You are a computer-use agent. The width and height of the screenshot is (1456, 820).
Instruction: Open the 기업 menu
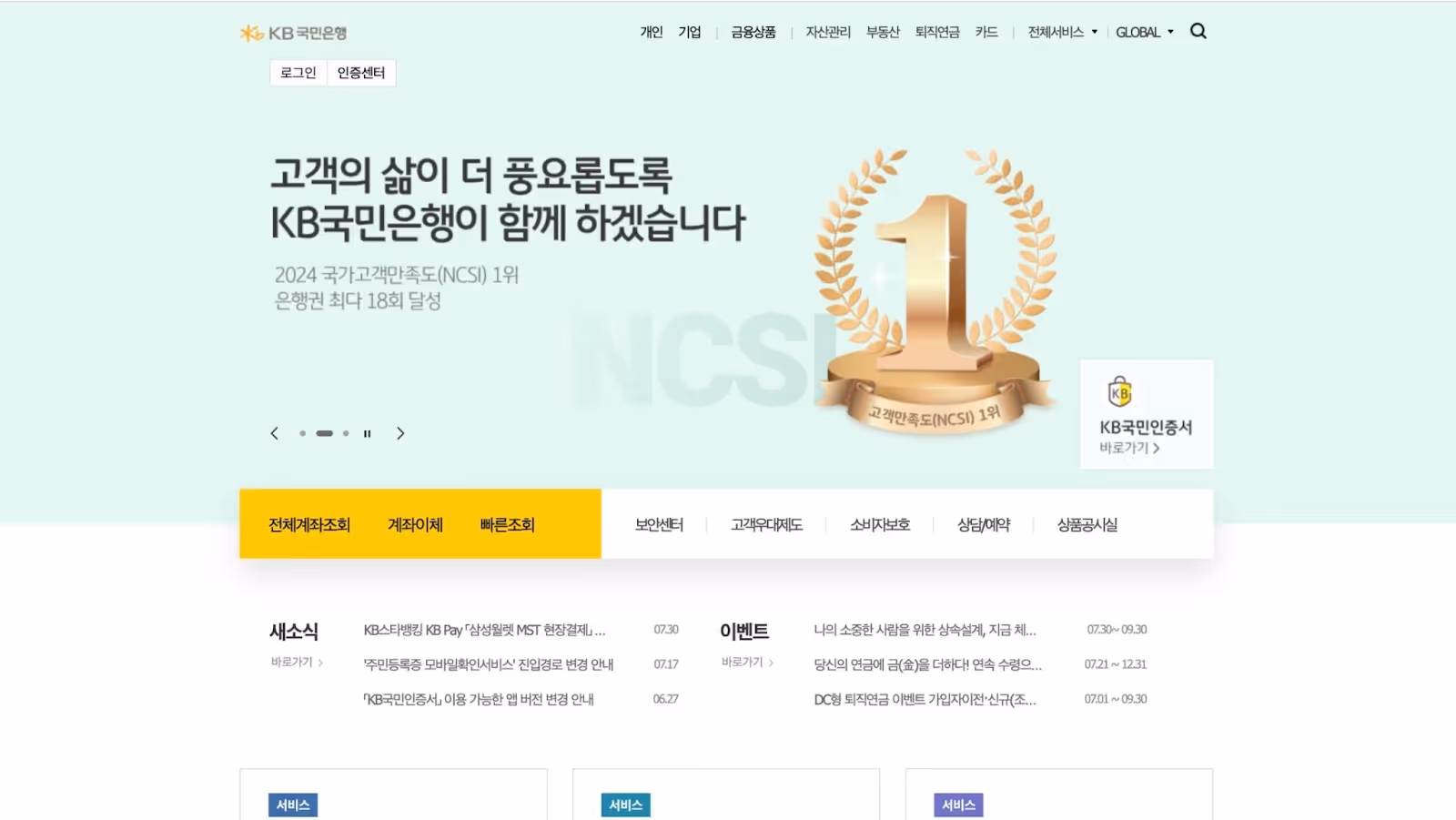[690, 32]
